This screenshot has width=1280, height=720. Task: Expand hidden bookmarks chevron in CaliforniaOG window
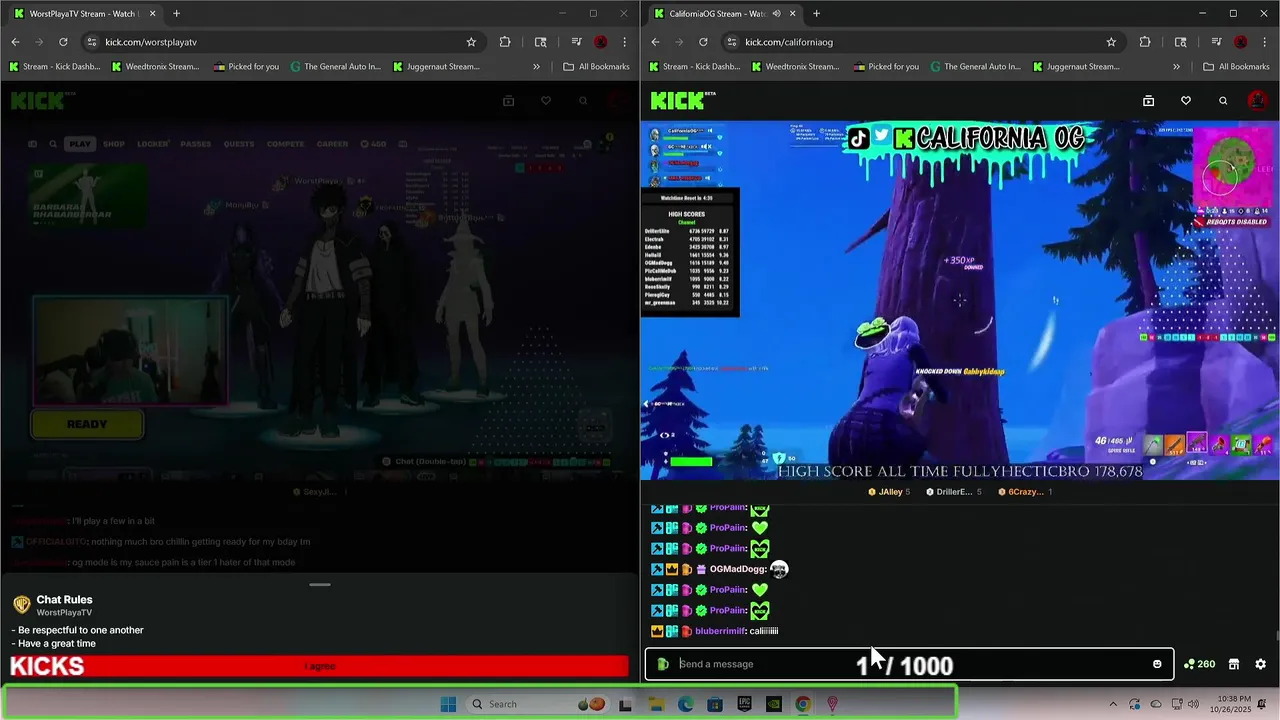tap(1176, 67)
